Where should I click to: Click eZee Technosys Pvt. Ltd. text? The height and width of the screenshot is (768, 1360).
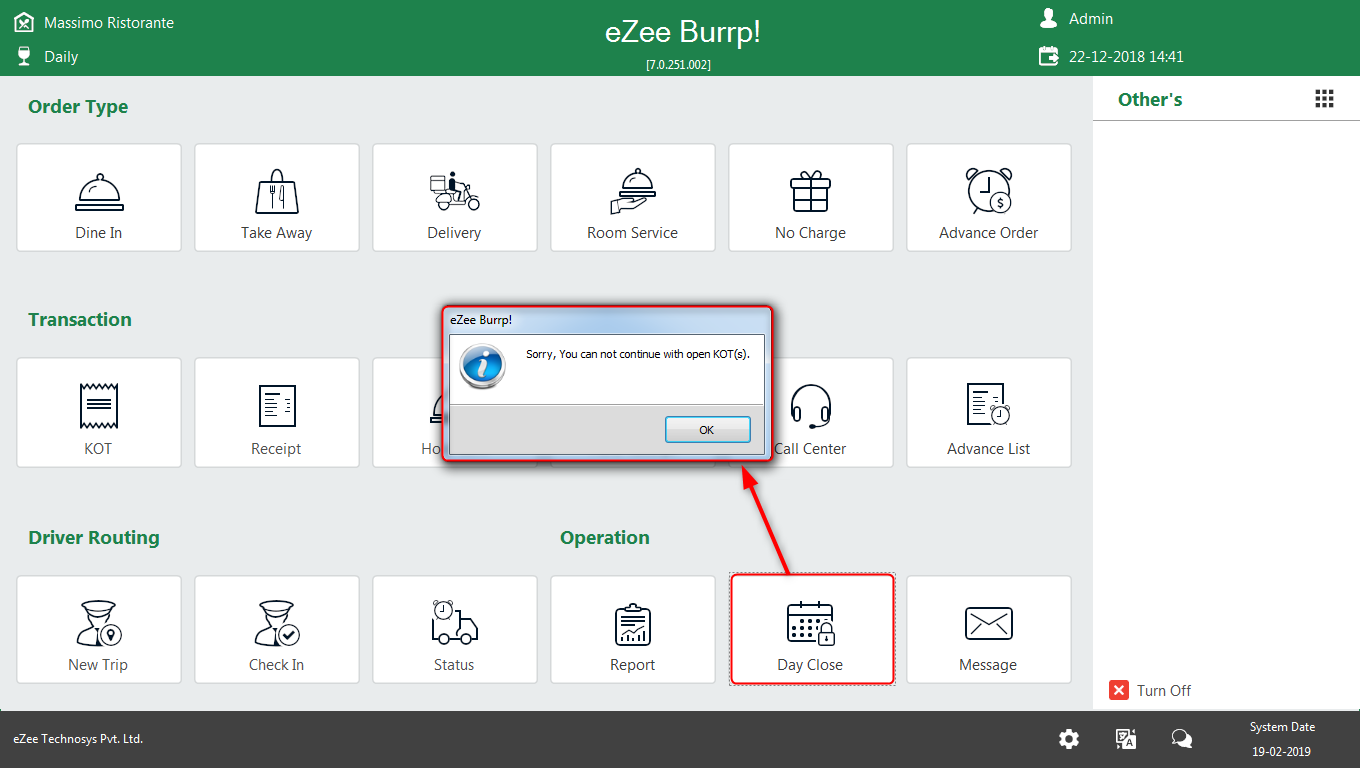(78, 739)
